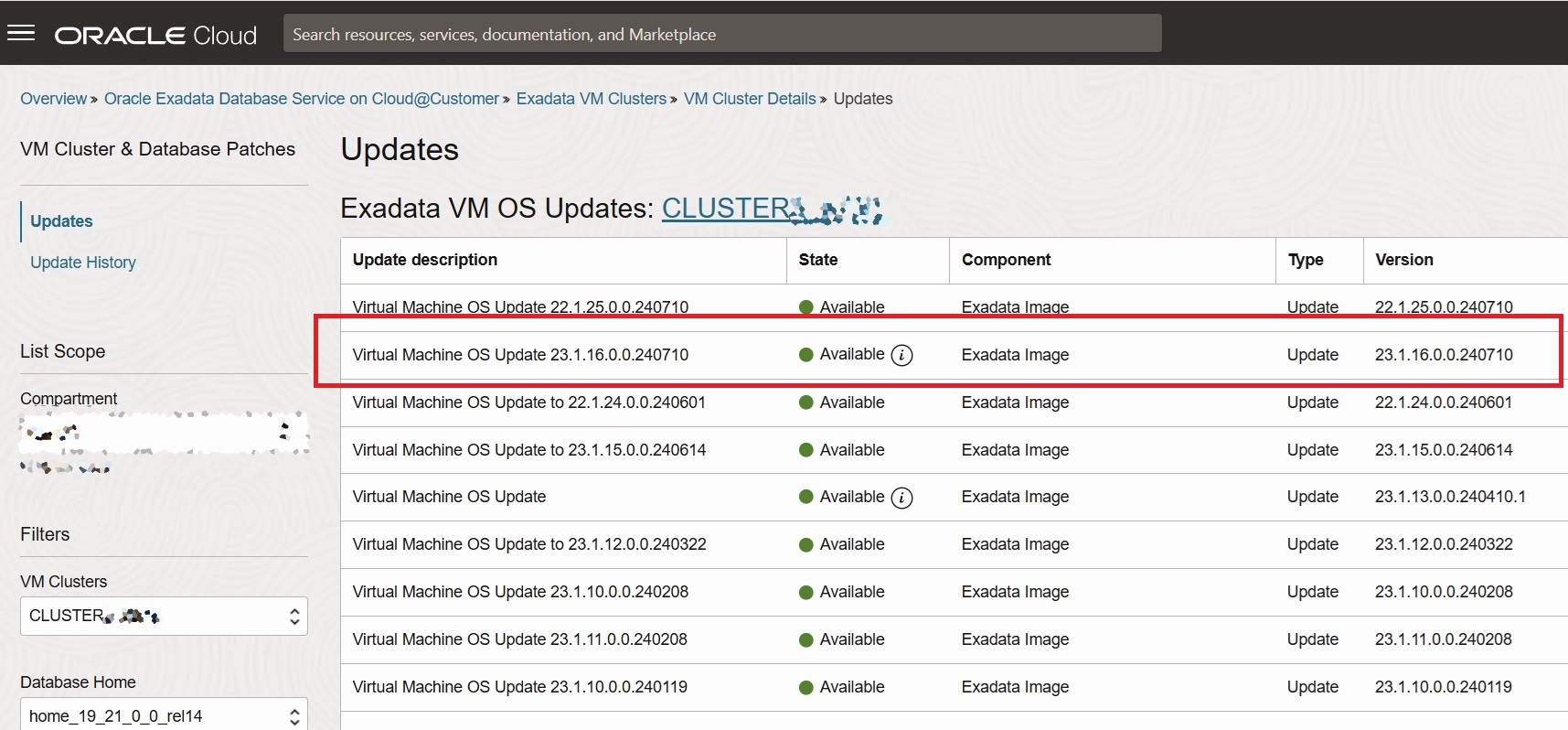
Task: Select Virtual Machine OS Update 23.1.16.0.0.240710 description
Action: (x=520, y=355)
